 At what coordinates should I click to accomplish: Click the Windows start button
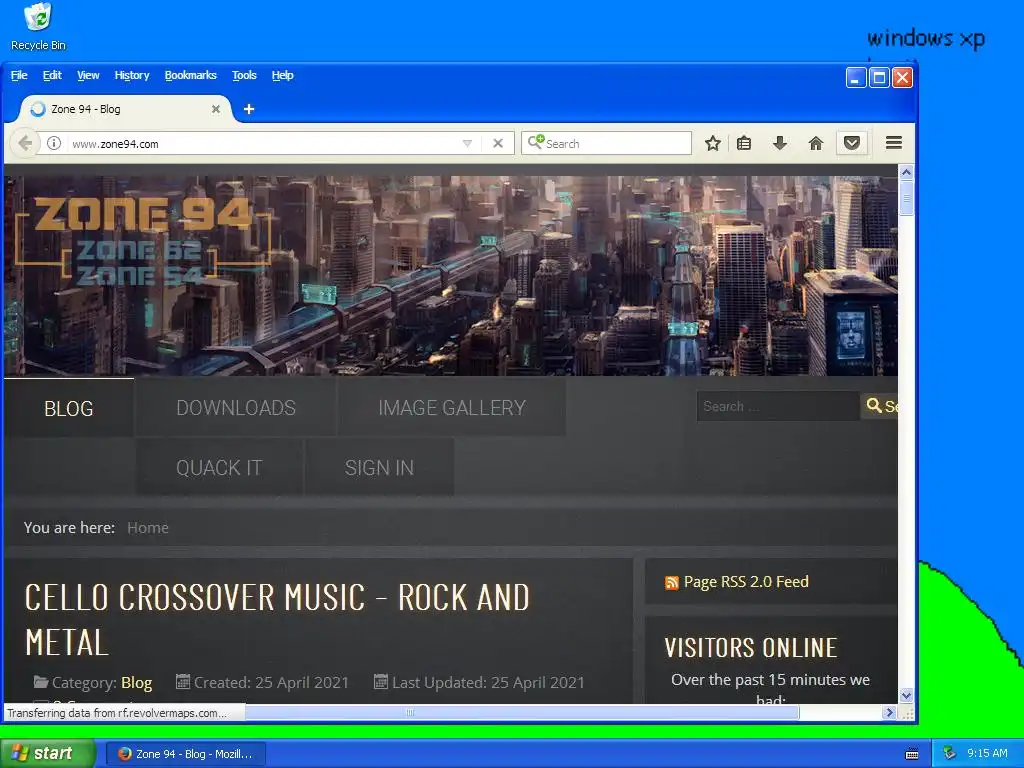47,754
